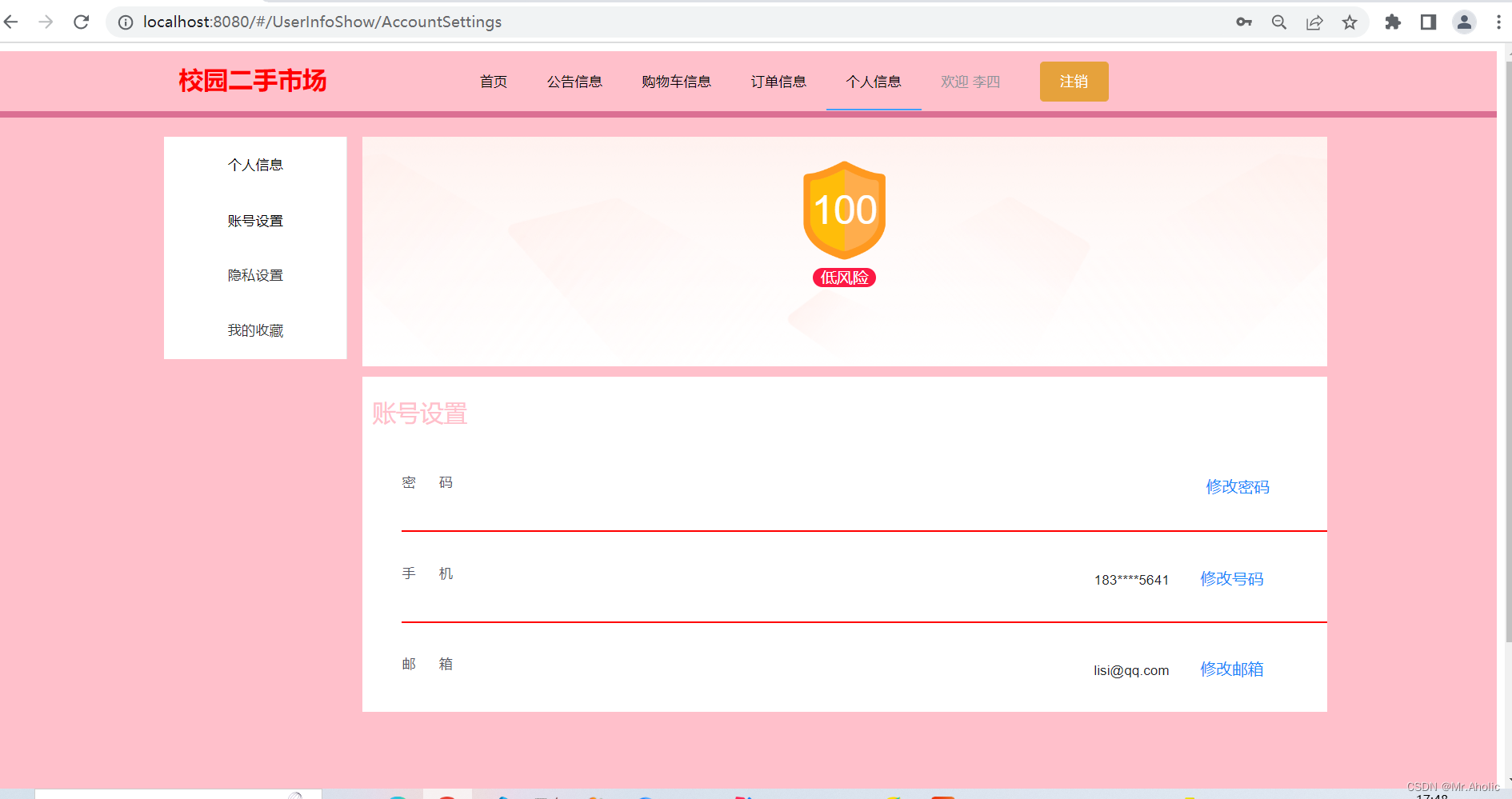
Task: Click the site information icon before the URL
Action: pos(125,22)
